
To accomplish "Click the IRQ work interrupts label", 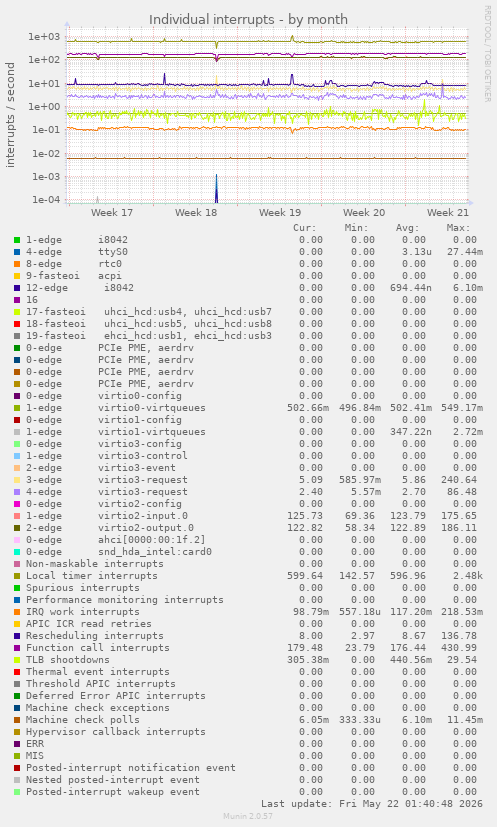I will [x=83, y=612].
